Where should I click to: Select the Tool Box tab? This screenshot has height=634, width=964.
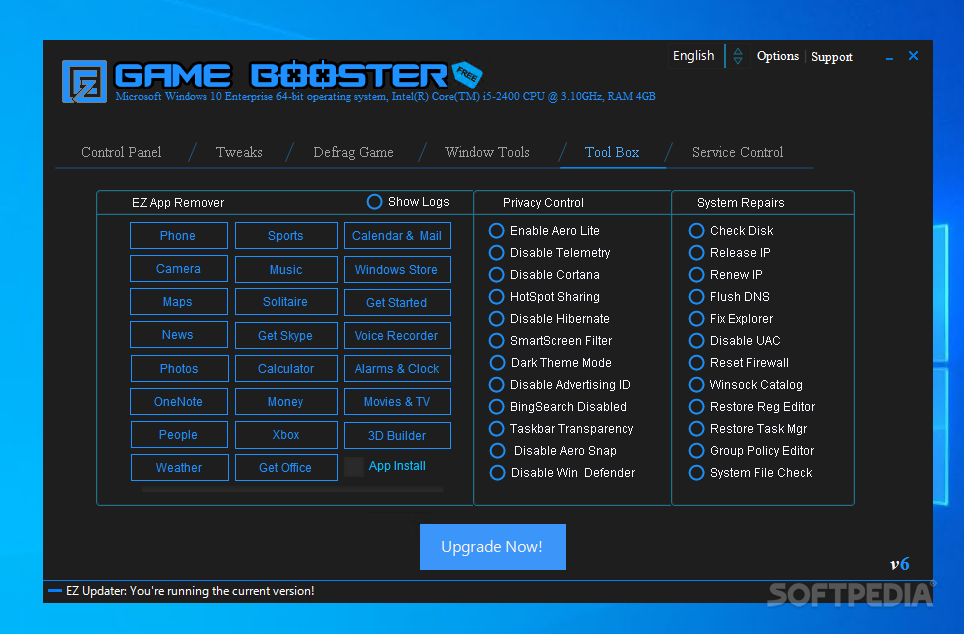tap(612, 152)
